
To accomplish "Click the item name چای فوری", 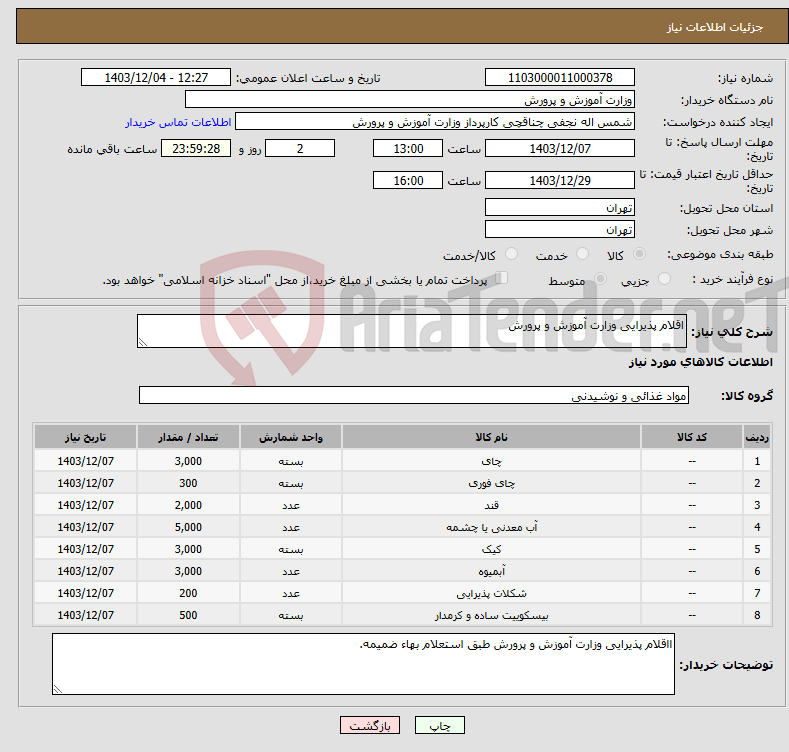I will [x=491, y=483].
